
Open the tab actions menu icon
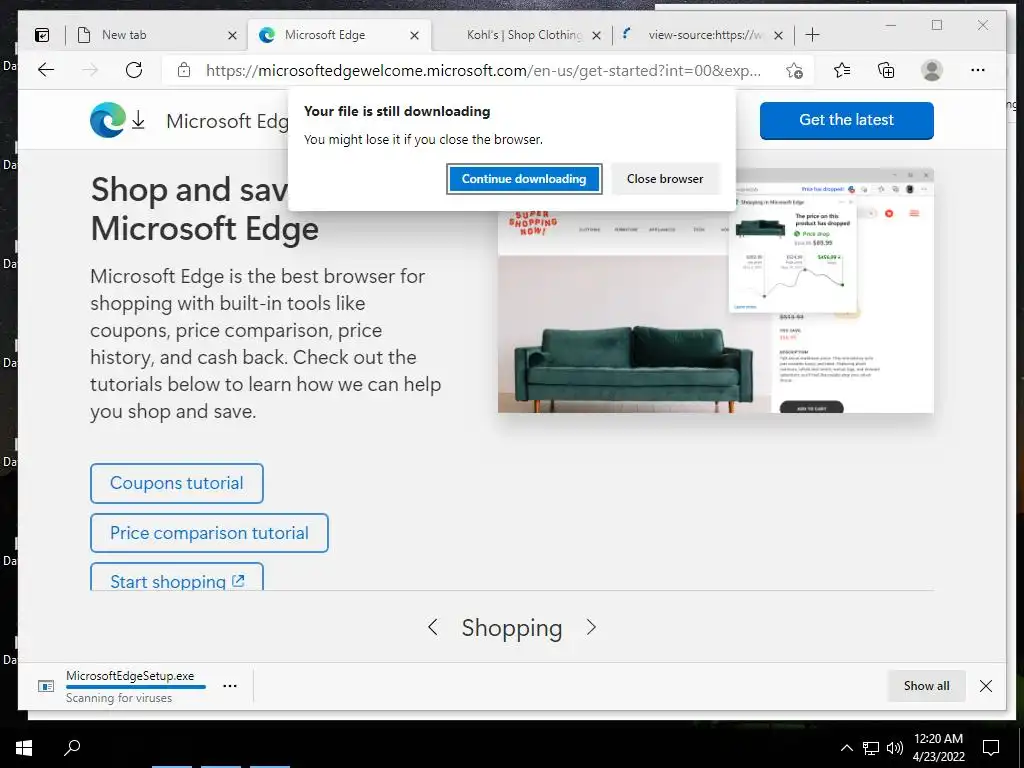coord(42,35)
